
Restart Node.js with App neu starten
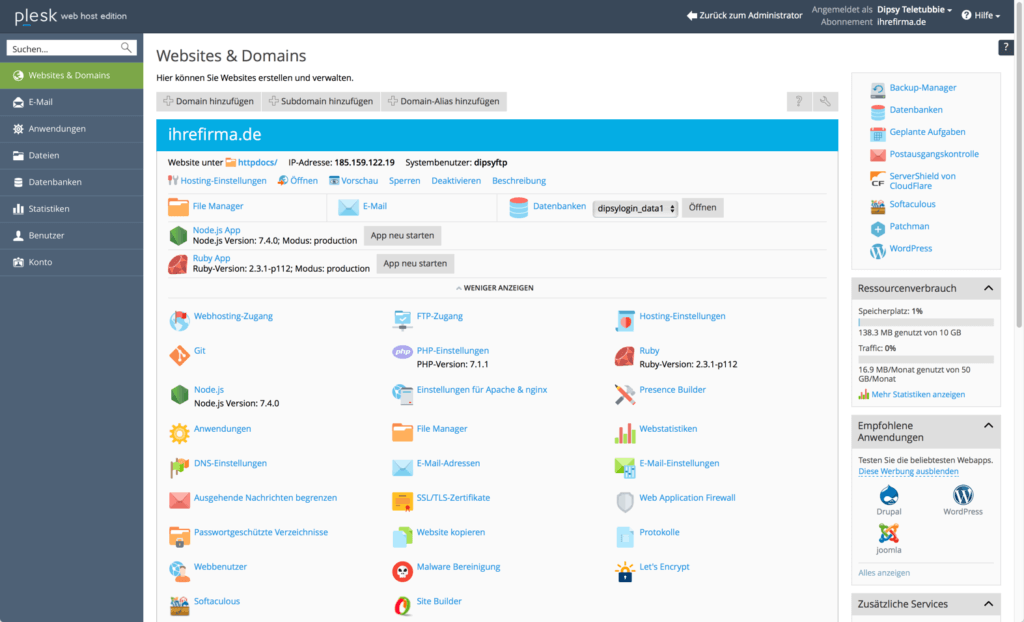(402, 235)
